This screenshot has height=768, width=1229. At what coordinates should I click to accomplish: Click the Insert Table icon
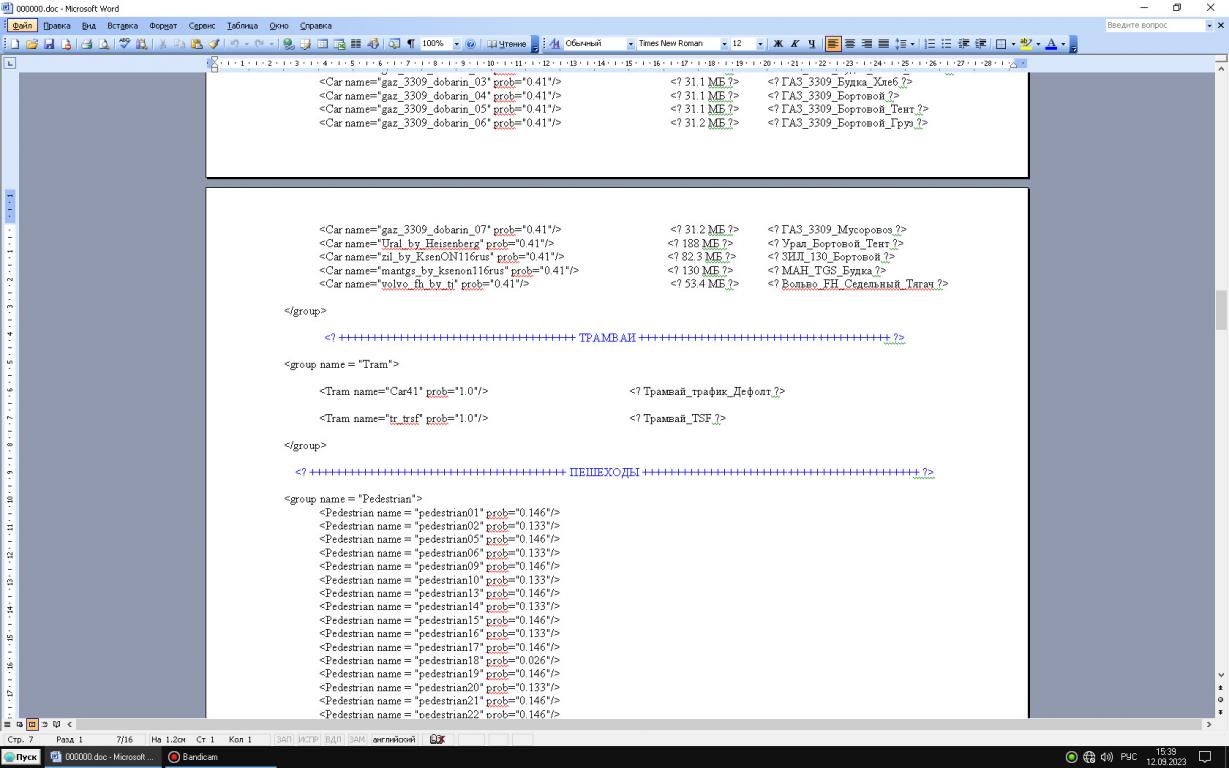click(x=324, y=44)
